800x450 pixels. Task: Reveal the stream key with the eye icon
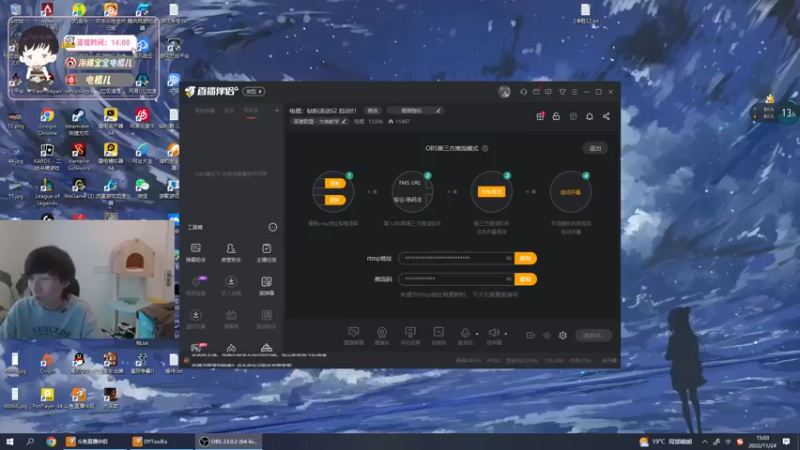pyautogui.click(x=509, y=279)
